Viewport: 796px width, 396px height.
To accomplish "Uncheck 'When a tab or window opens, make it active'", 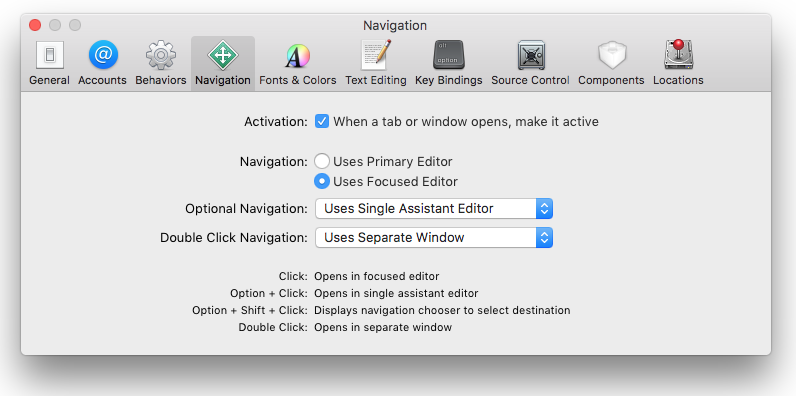I will (x=322, y=121).
